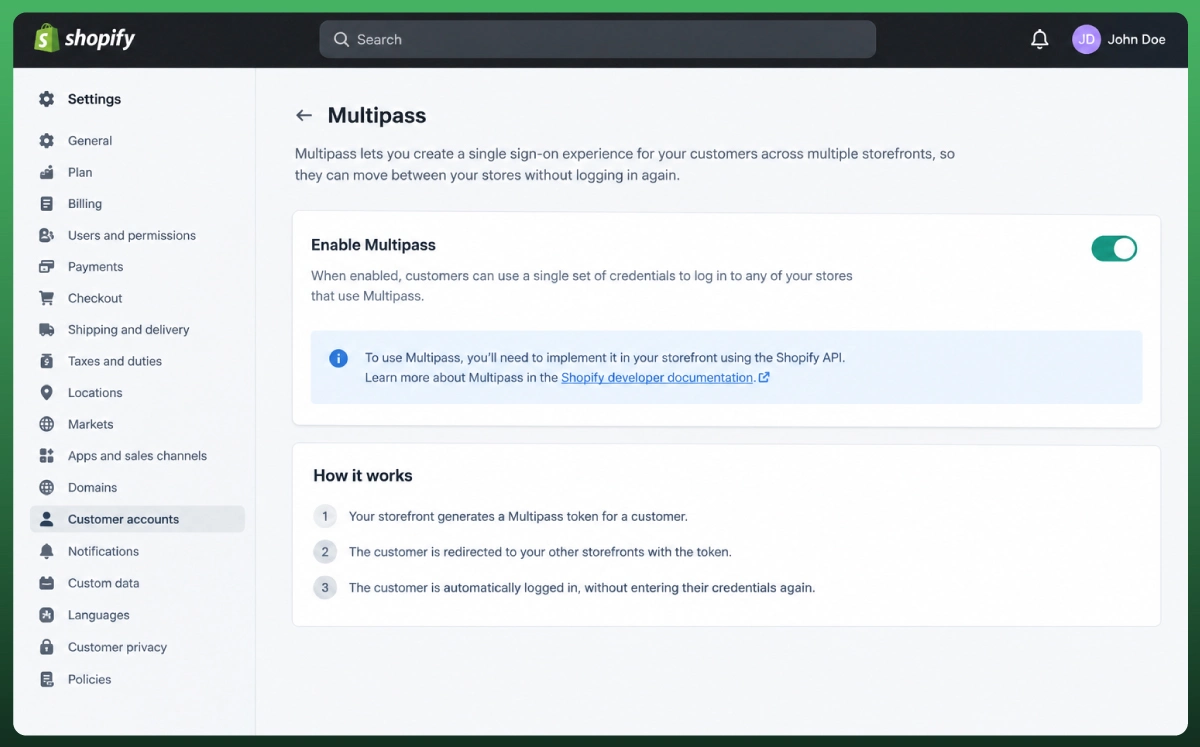Click the Settings gear icon heading
This screenshot has width=1200, height=747.
click(46, 99)
